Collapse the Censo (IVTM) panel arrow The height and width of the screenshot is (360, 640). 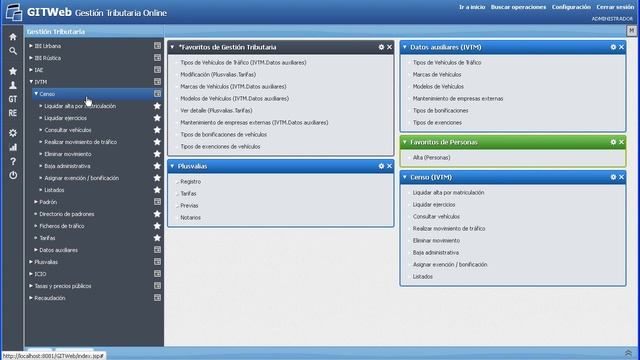[404, 177]
